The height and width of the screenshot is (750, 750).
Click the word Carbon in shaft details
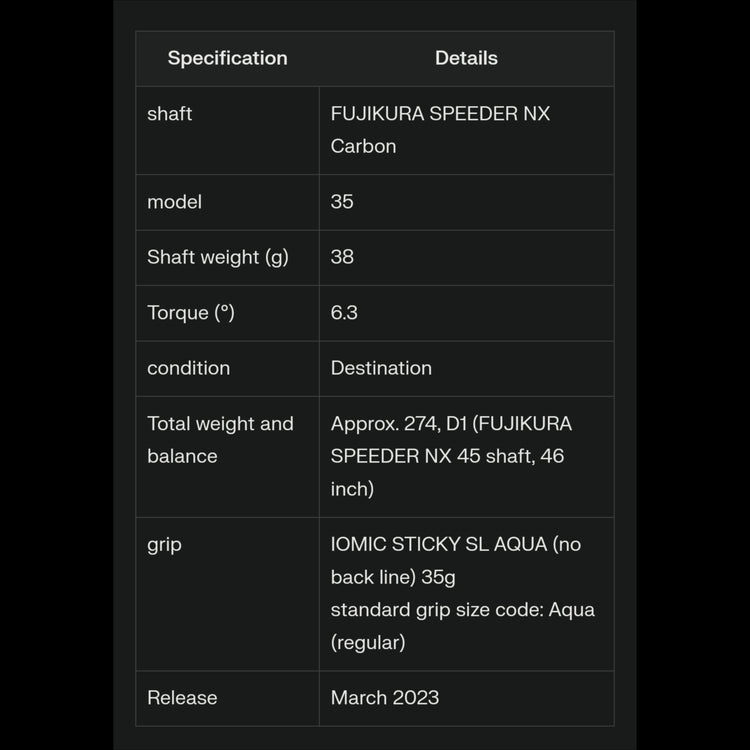pyautogui.click(x=363, y=146)
